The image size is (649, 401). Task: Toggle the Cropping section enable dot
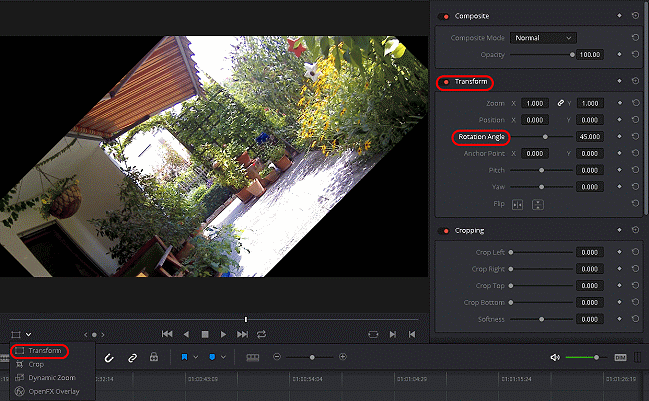444,231
